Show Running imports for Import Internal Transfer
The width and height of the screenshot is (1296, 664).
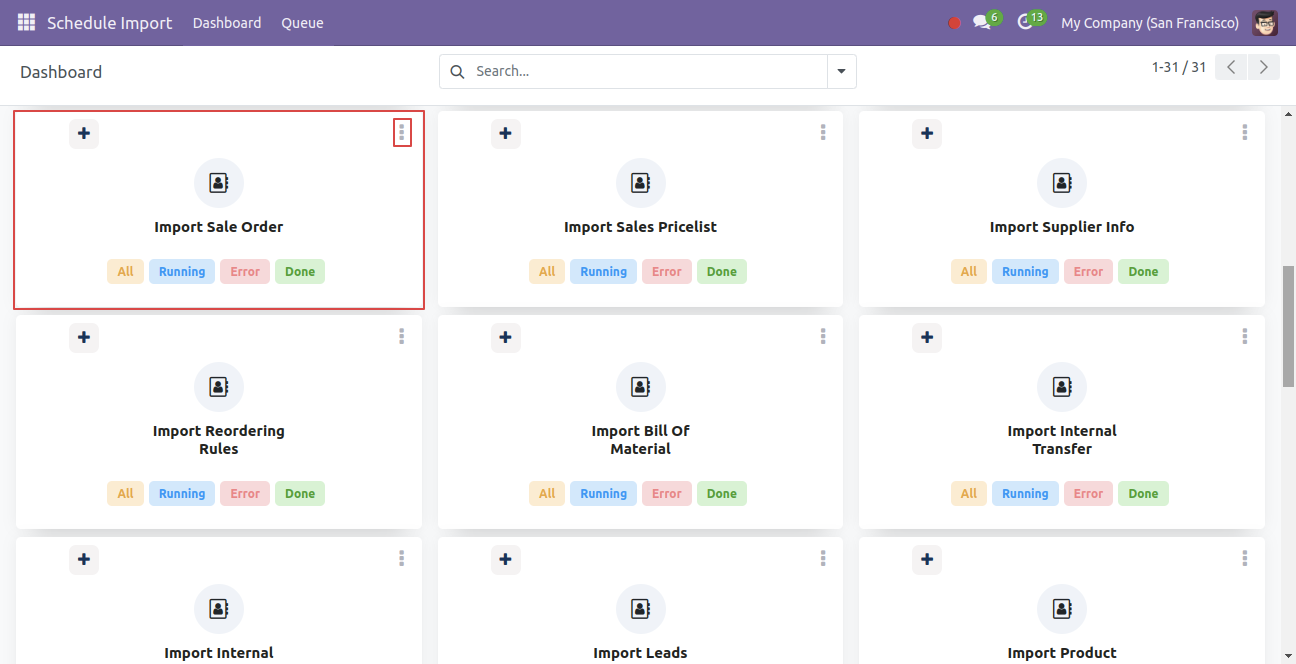(1025, 494)
